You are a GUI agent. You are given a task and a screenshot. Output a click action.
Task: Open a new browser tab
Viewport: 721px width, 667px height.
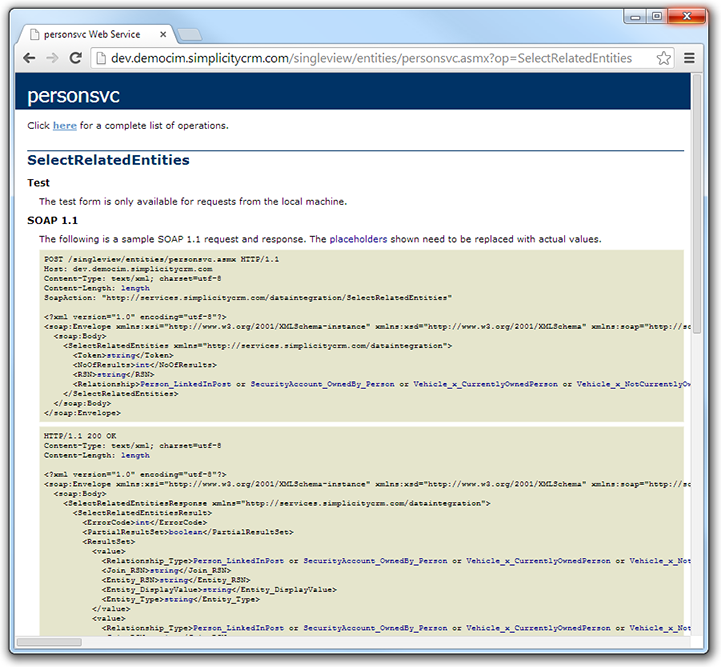click(x=189, y=34)
